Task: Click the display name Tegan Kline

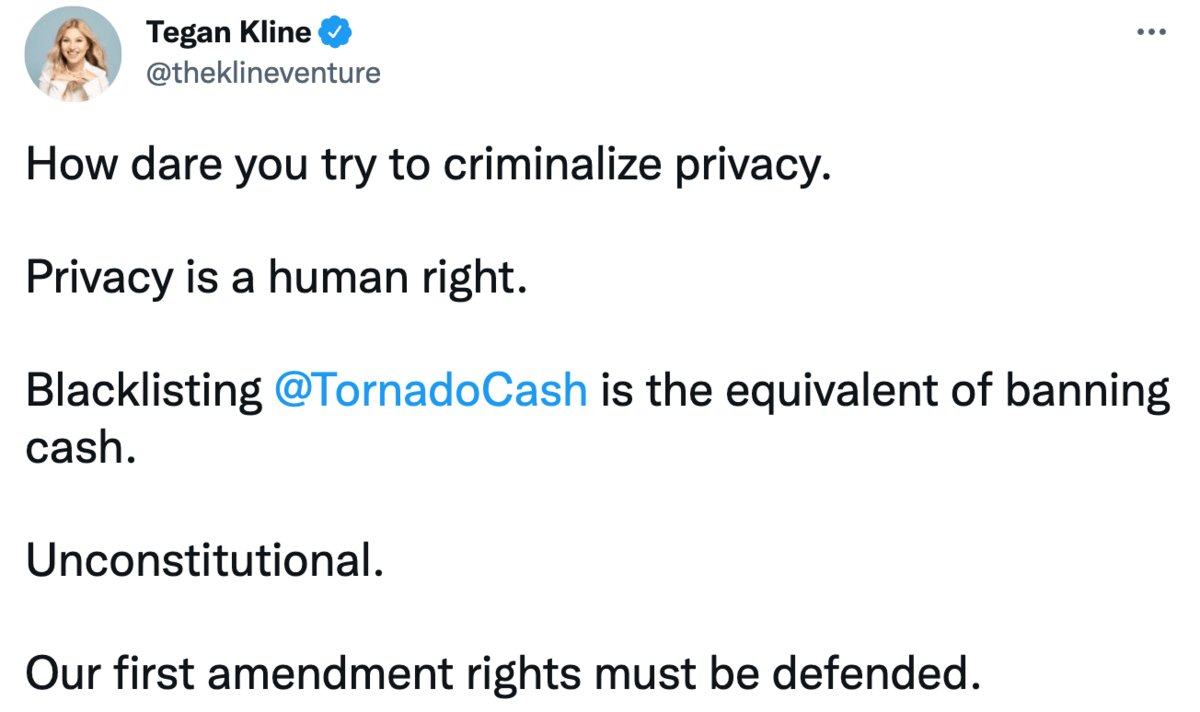Action: [229, 34]
